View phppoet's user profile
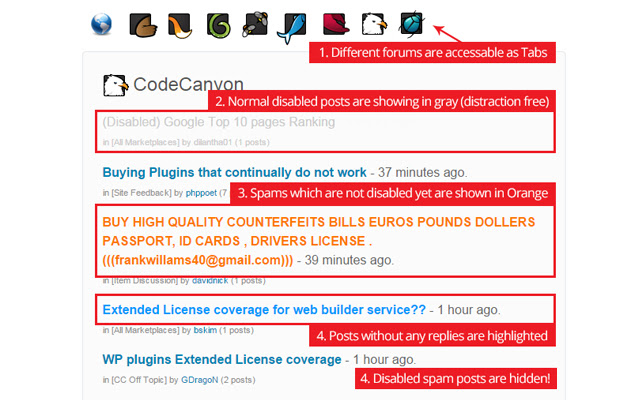 201,193
